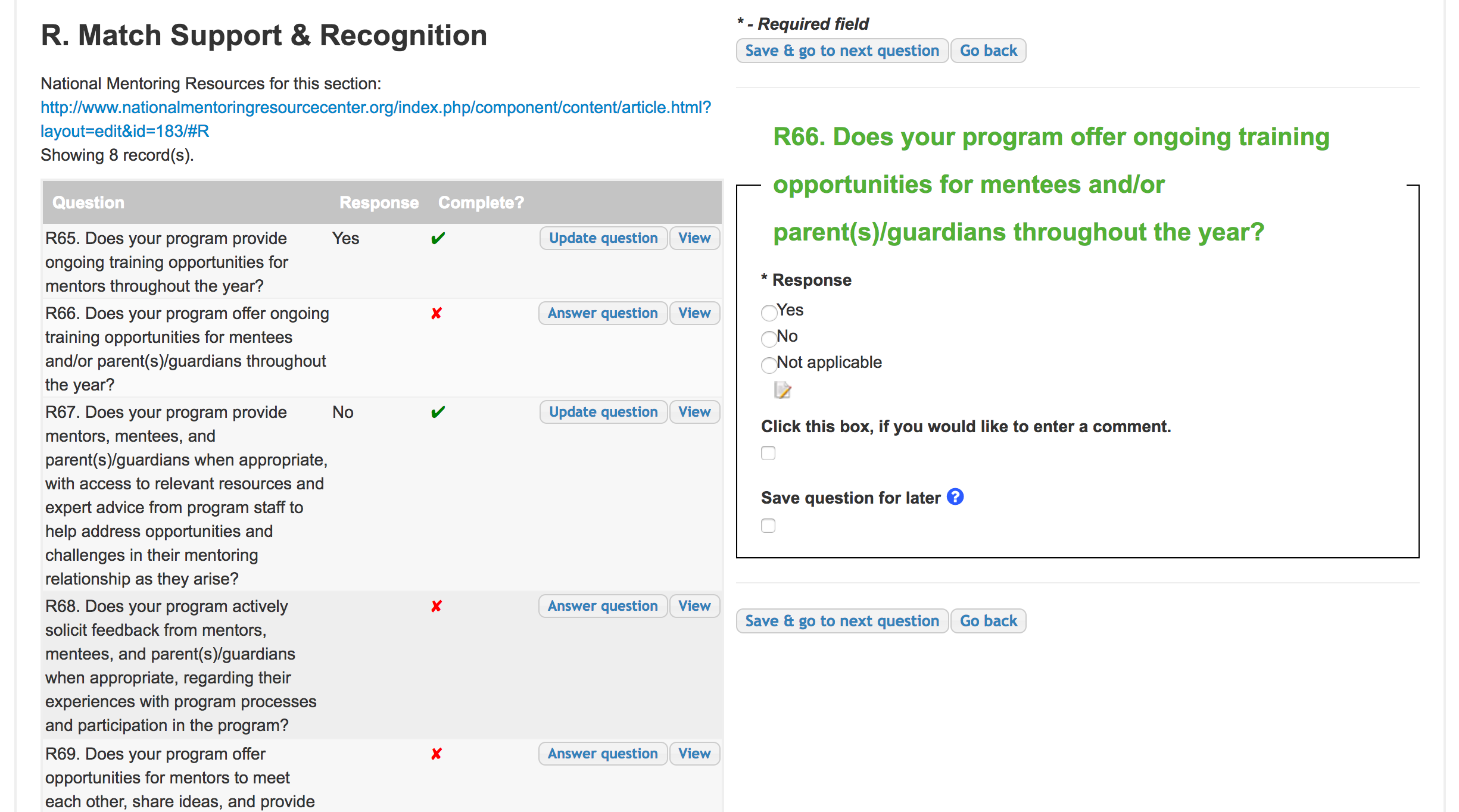This screenshot has width=1459, height=812.
Task: Click Update question for R65
Action: (603, 238)
